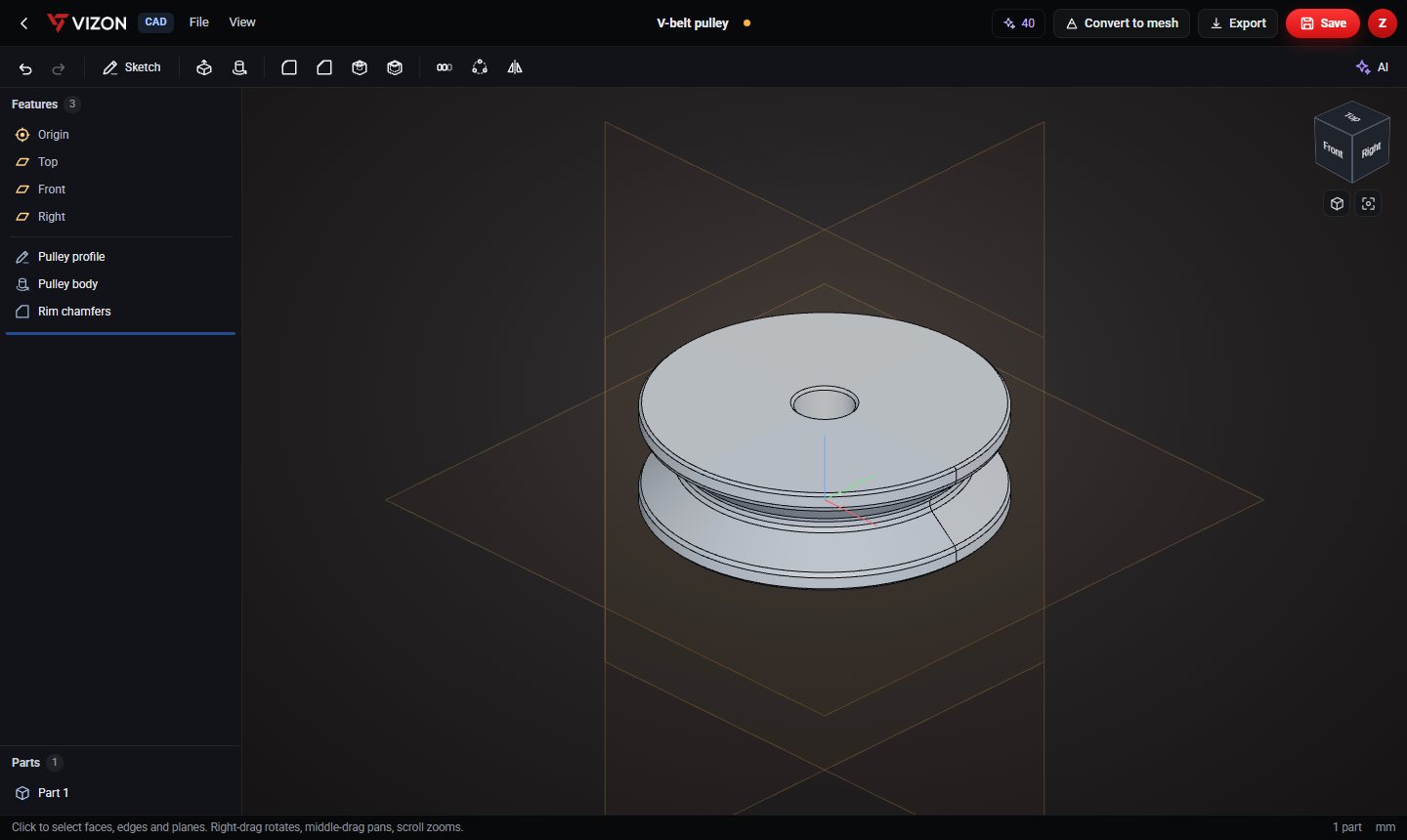This screenshot has height=840, width=1407.
Task: Click the Features panel heading
Action: click(34, 105)
